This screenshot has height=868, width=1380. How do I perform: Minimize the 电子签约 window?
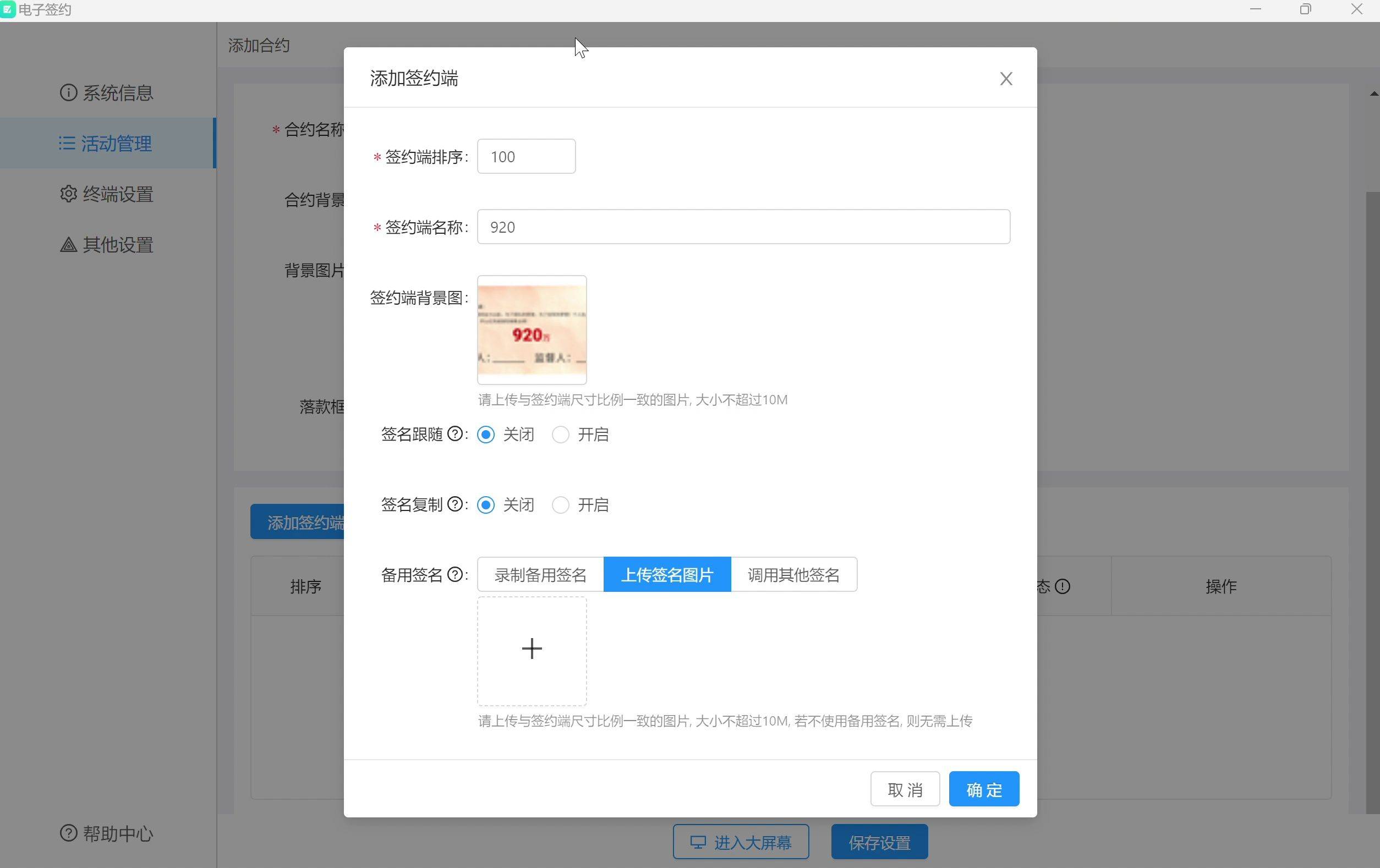(x=1256, y=9)
